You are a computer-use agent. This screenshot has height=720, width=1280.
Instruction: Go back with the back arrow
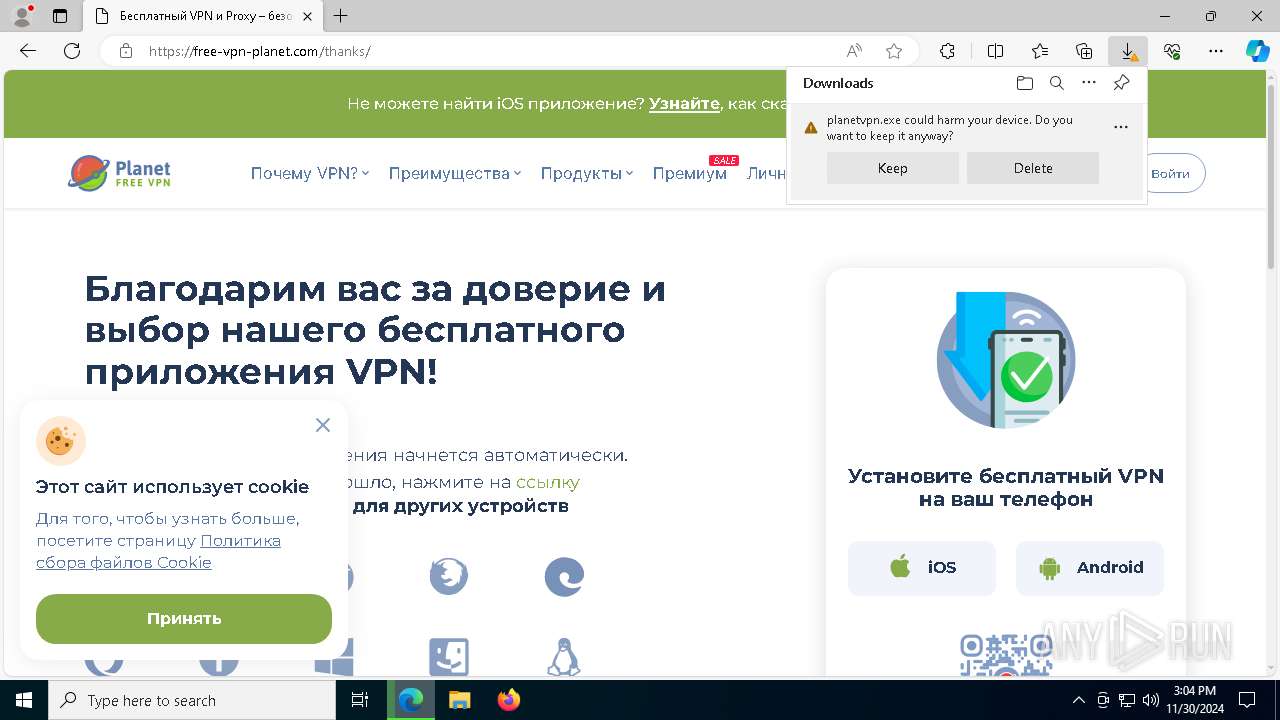click(28, 51)
